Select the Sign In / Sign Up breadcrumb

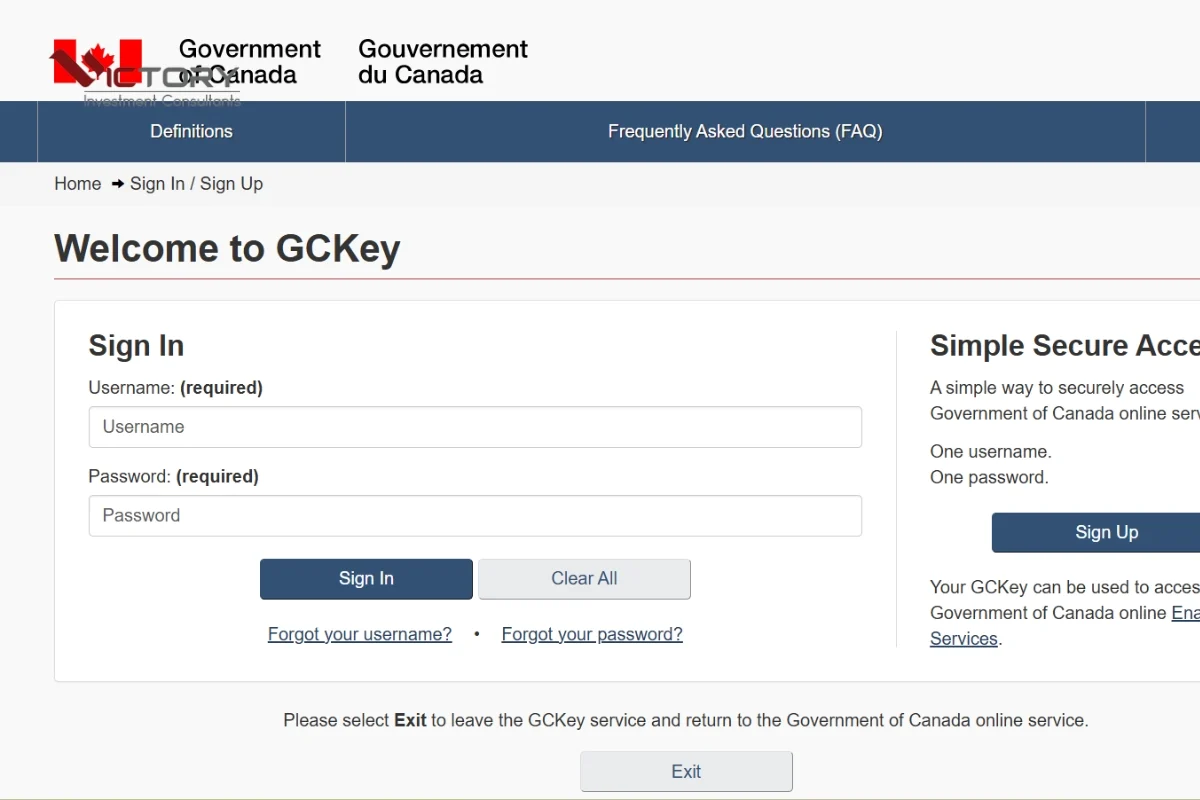tap(197, 184)
